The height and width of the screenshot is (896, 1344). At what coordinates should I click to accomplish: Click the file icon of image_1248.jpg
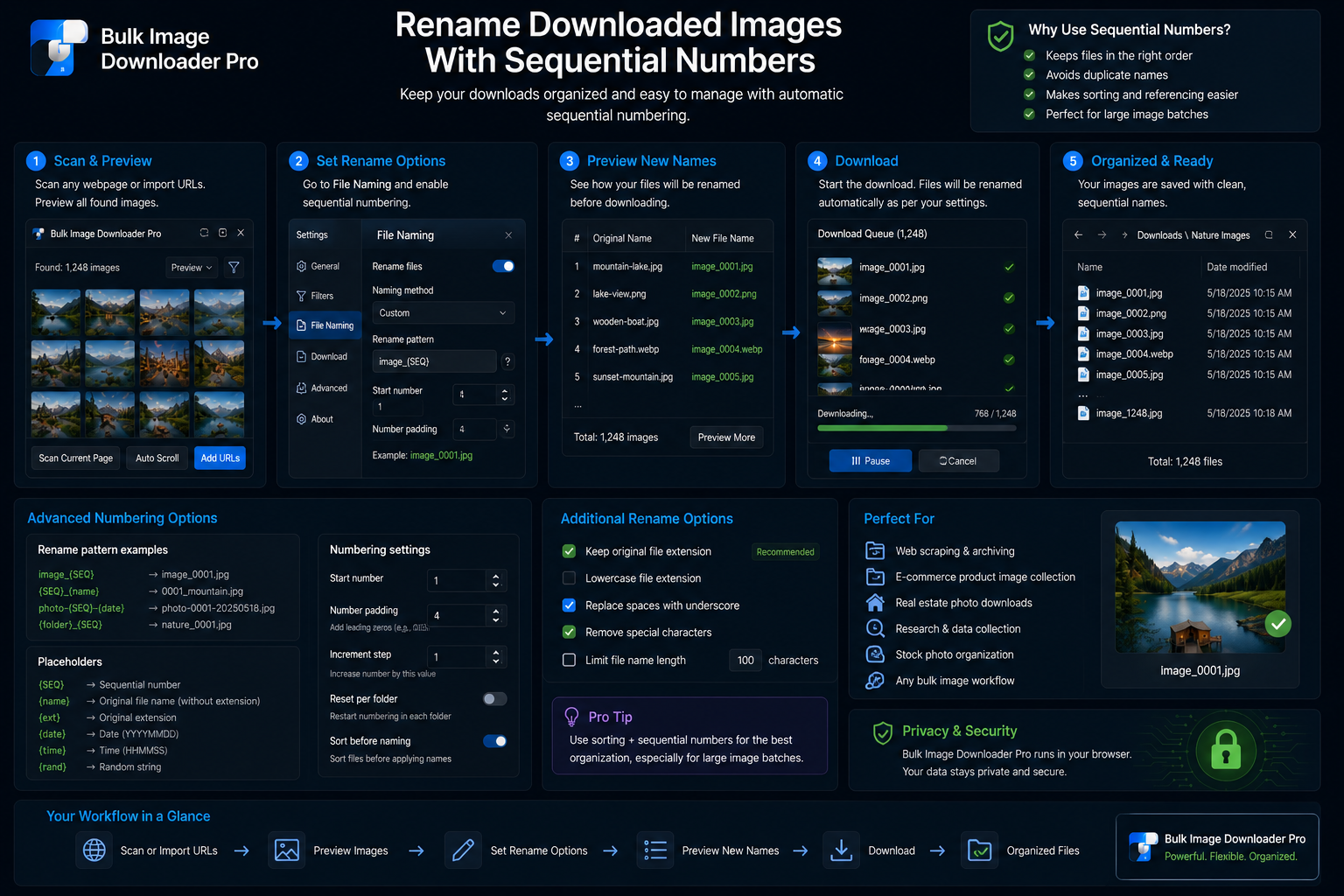point(1083,413)
